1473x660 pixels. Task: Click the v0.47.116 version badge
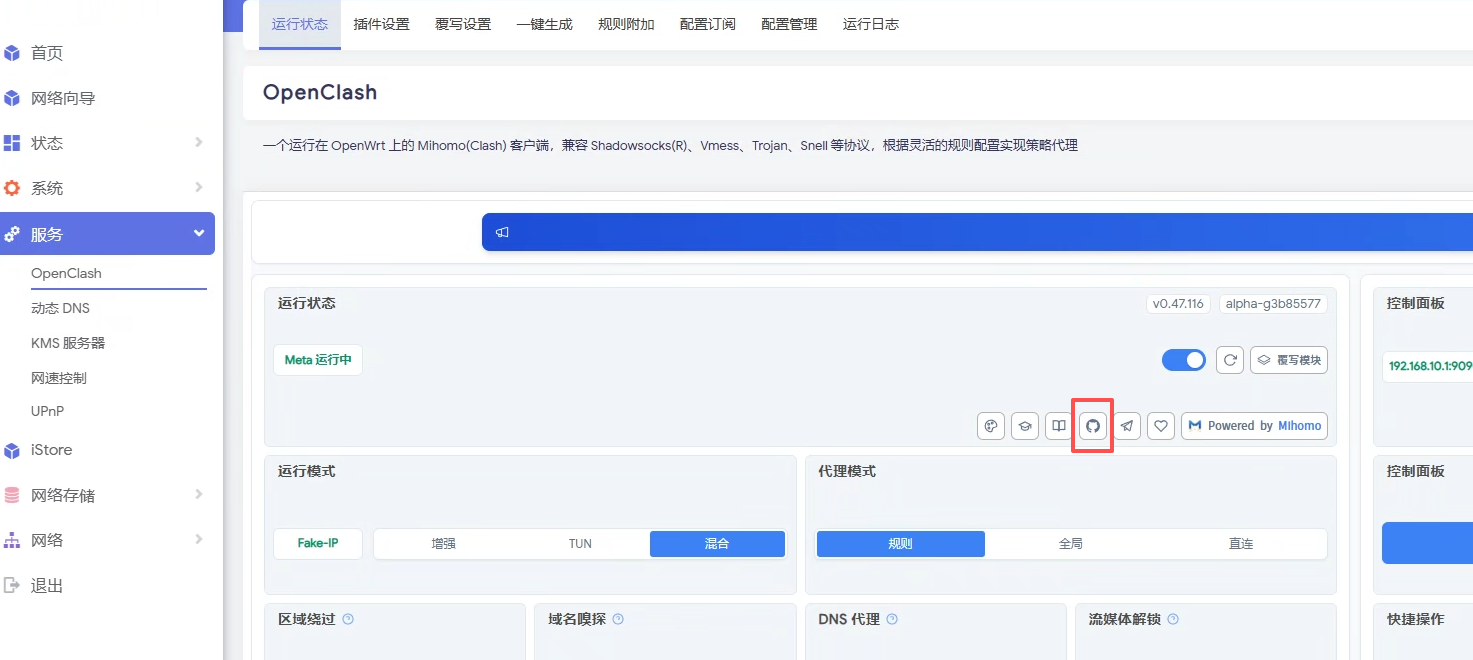click(x=1179, y=304)
